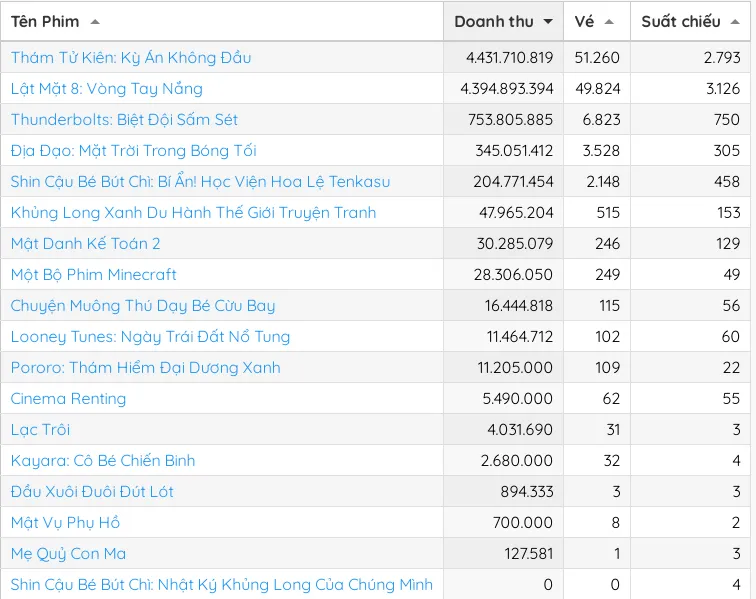Open Lật Mặt 8: Vòng Tay Nắng link
This screenshot has height=599, width=756.
click(x=106, y=89)
